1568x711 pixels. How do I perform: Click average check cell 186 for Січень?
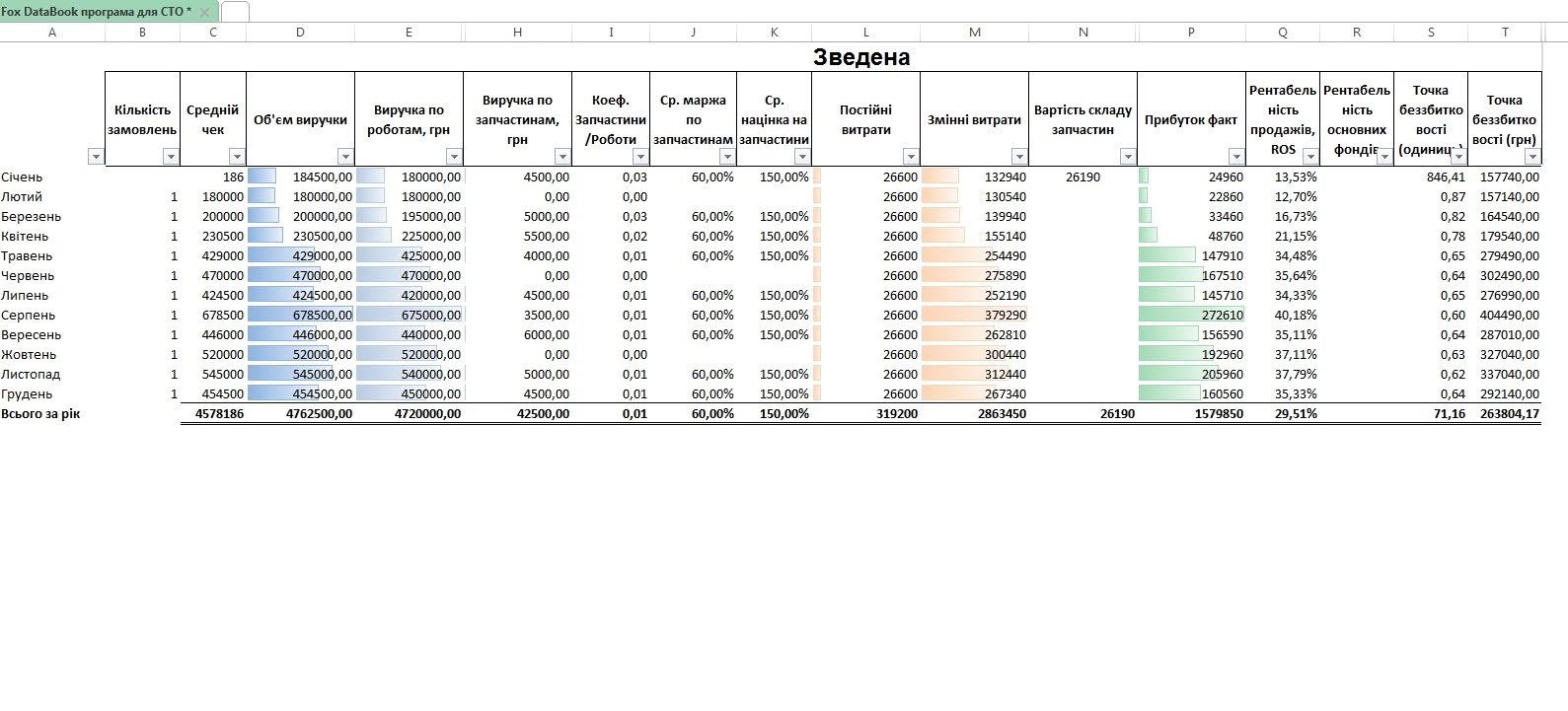tap(213, 178)
